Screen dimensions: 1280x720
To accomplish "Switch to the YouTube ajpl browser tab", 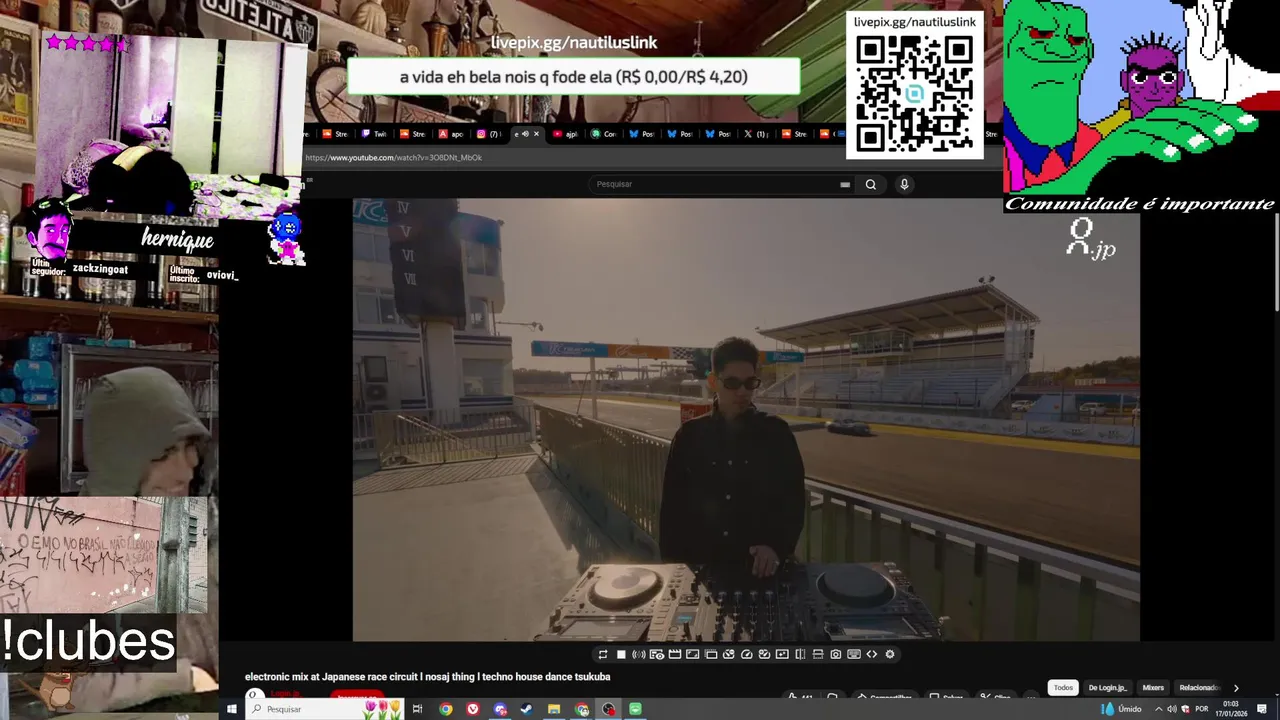I will 566,134.
